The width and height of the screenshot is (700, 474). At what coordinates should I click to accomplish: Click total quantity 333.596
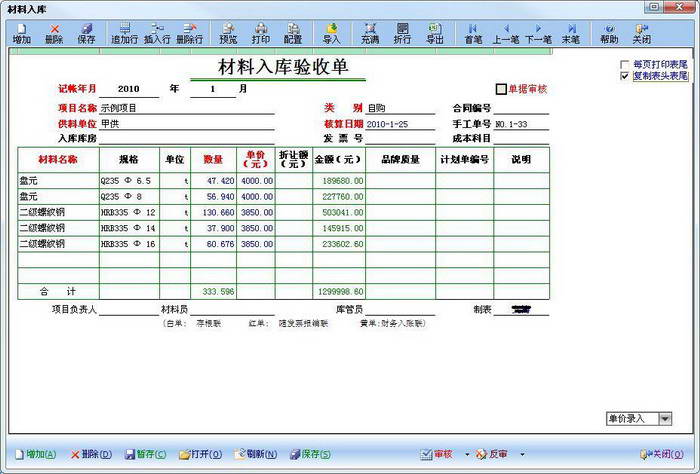pos(213,291)
